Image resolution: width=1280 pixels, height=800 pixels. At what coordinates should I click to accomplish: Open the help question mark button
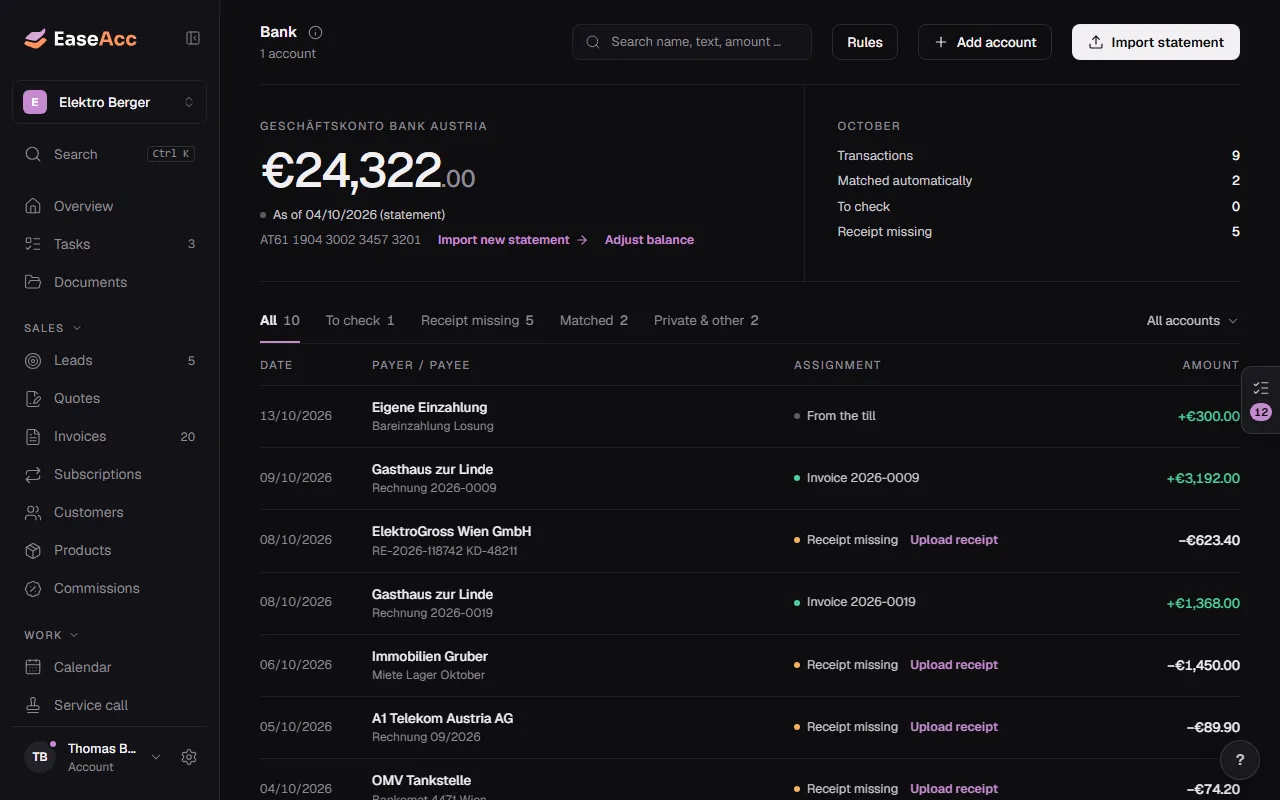1240,759
